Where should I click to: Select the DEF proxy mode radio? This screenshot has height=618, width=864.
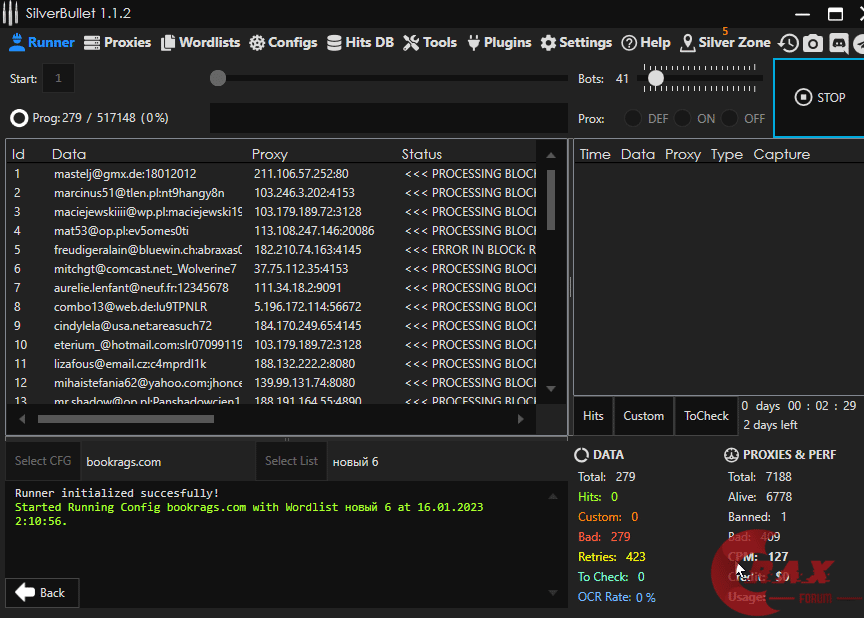coord(633,118)
